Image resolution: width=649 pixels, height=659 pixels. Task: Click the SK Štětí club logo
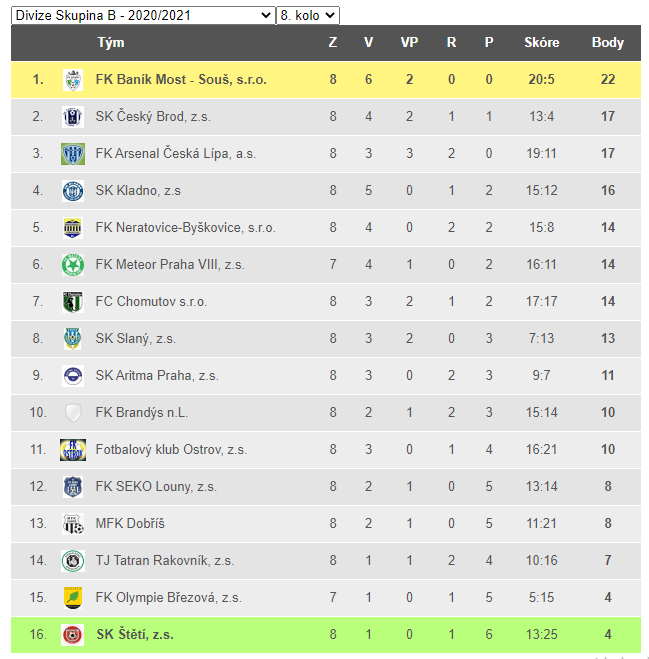(x=72, y=635)
